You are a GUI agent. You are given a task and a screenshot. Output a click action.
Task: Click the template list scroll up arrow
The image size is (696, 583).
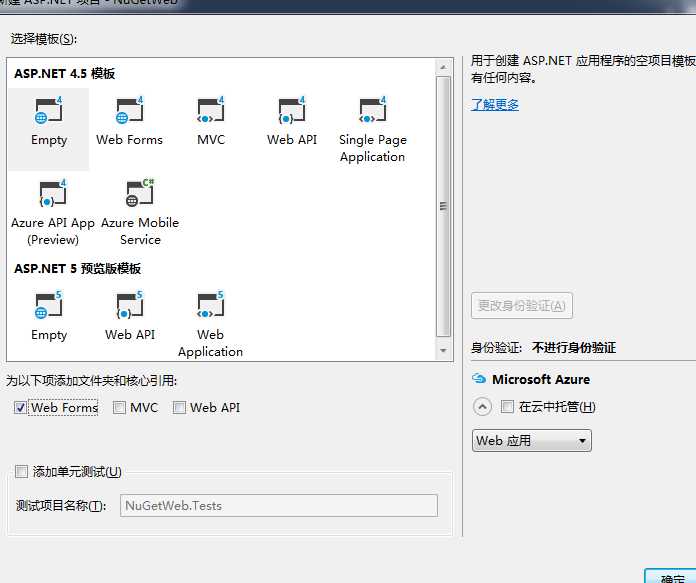click(443, 67)
